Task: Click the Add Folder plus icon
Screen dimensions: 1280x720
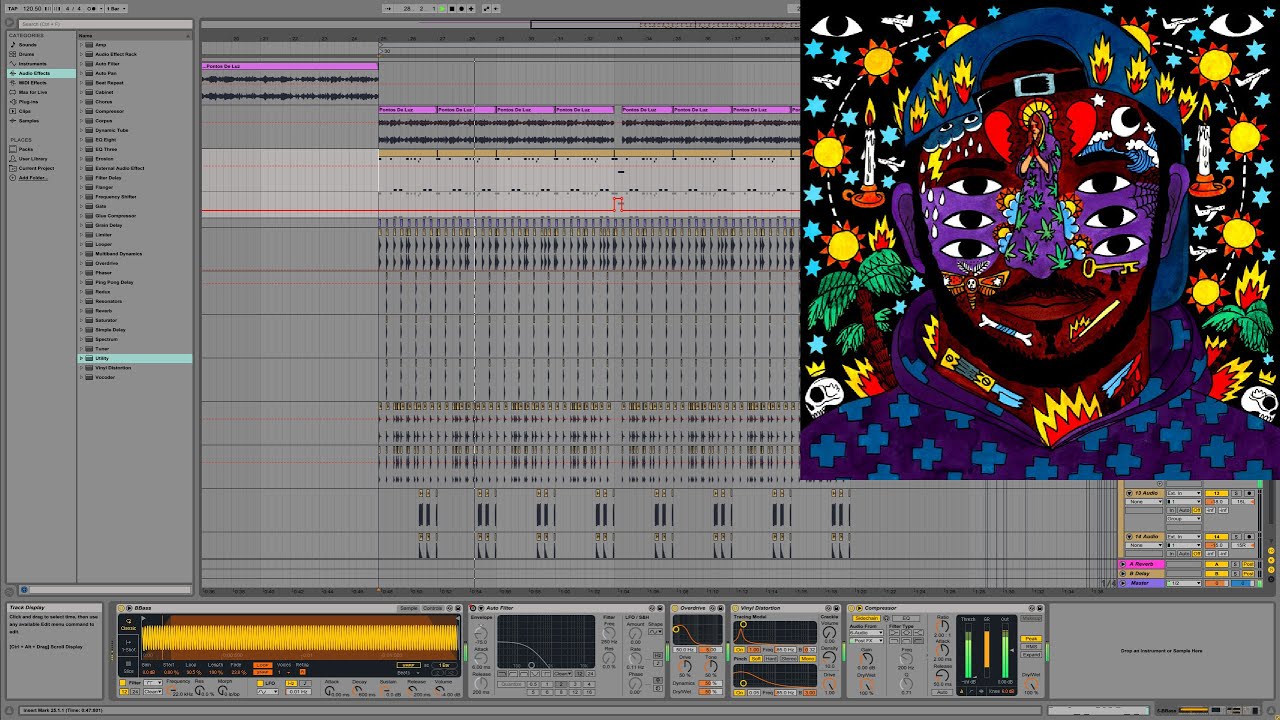Action: coord(12,178)
